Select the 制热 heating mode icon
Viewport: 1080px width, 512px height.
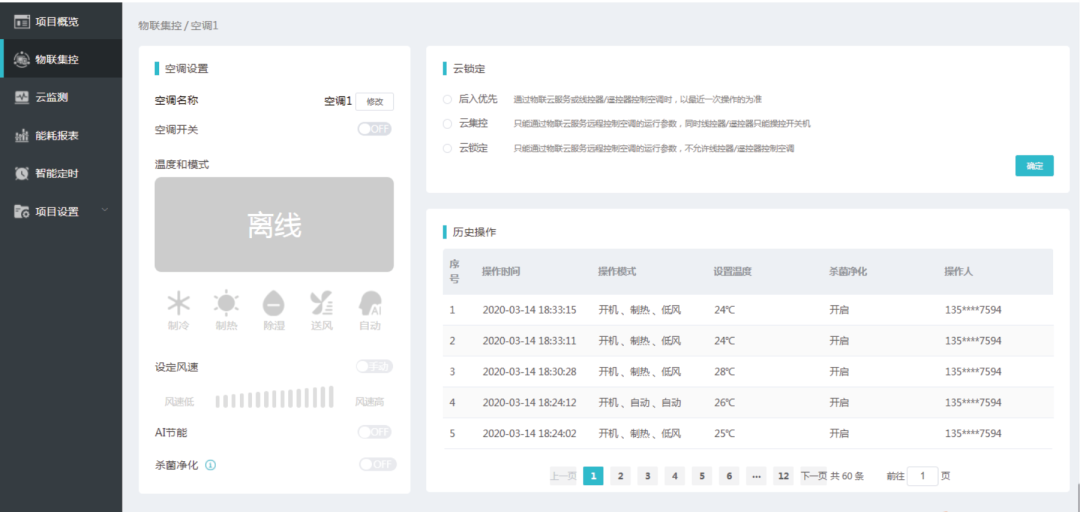point(226,304)
